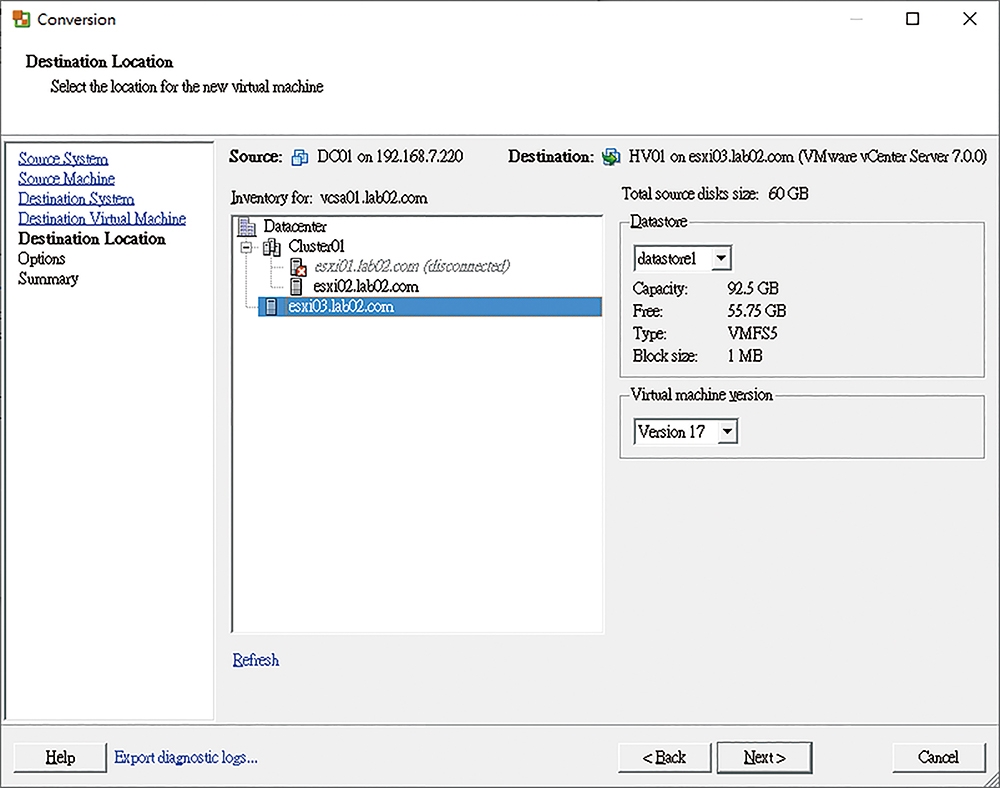Click the Refresh link
The image size is (1000, 788).
pyautogui.click(x=256, y=660)
